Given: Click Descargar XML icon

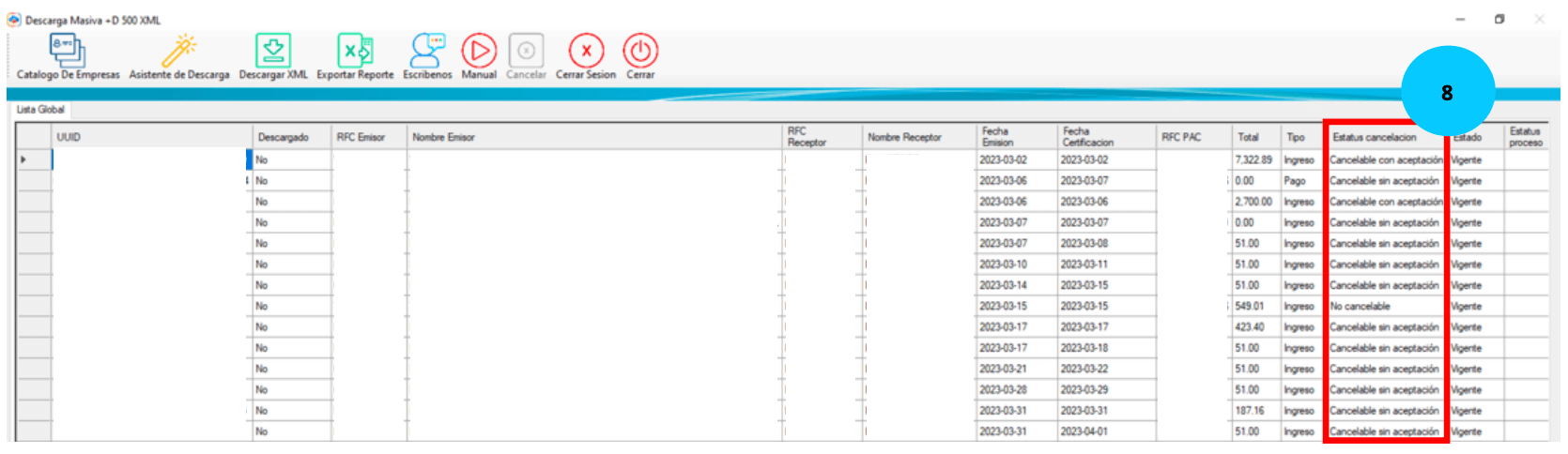Looking at the screenshot, I should click(x=272, y=53).
